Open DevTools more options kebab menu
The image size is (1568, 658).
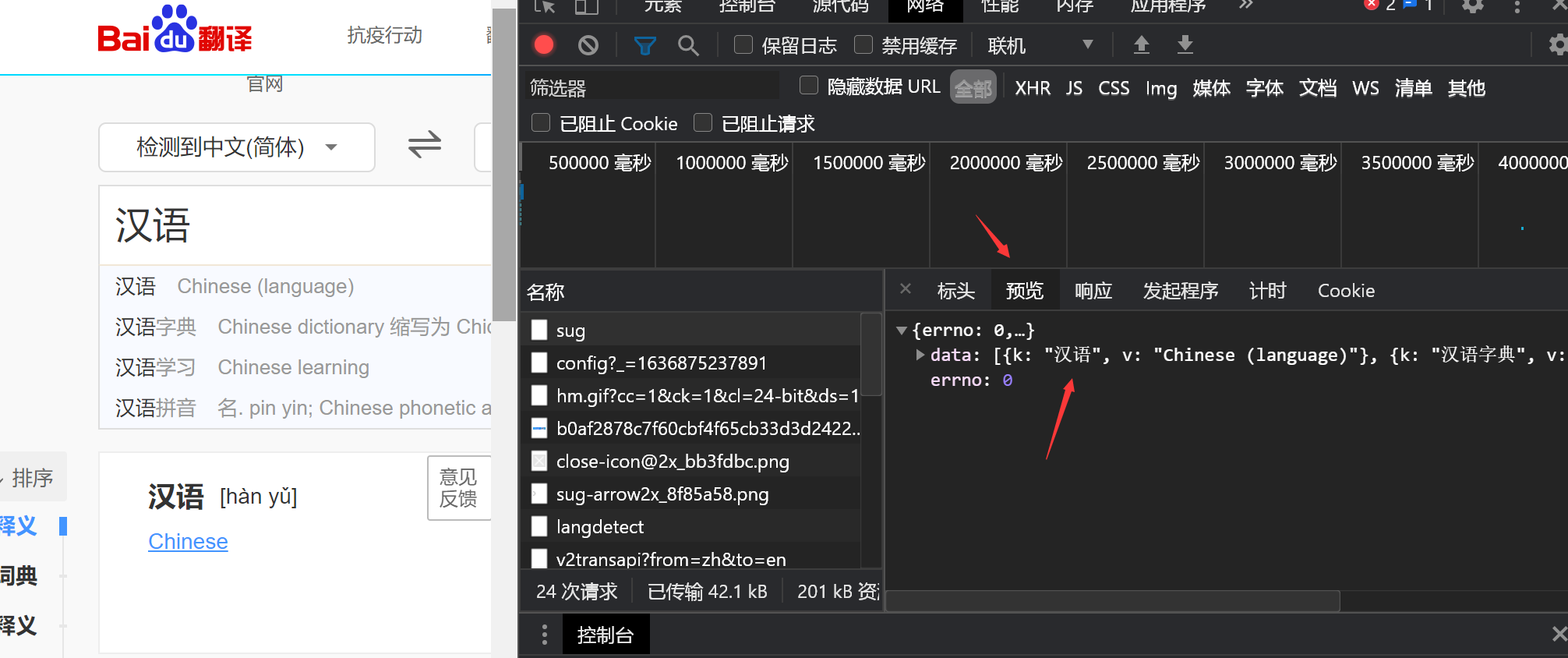[1517, 6]
